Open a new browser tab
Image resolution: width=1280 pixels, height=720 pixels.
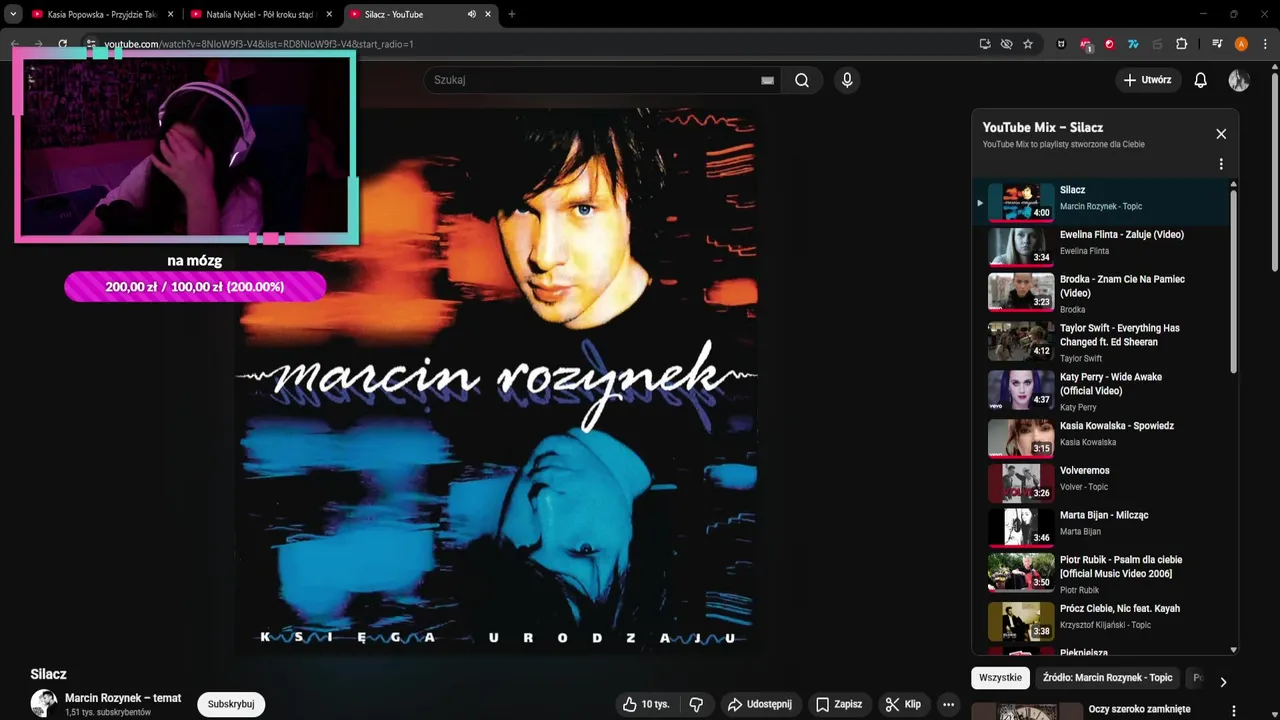pos(512,14)
